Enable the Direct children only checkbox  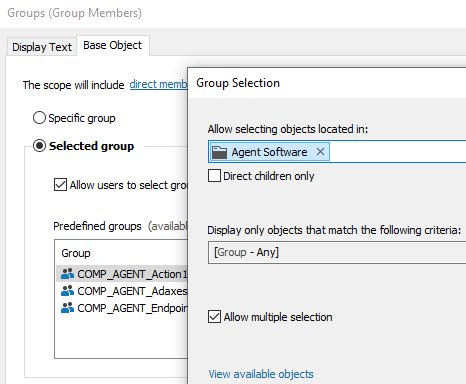click(x=214, y=175)
